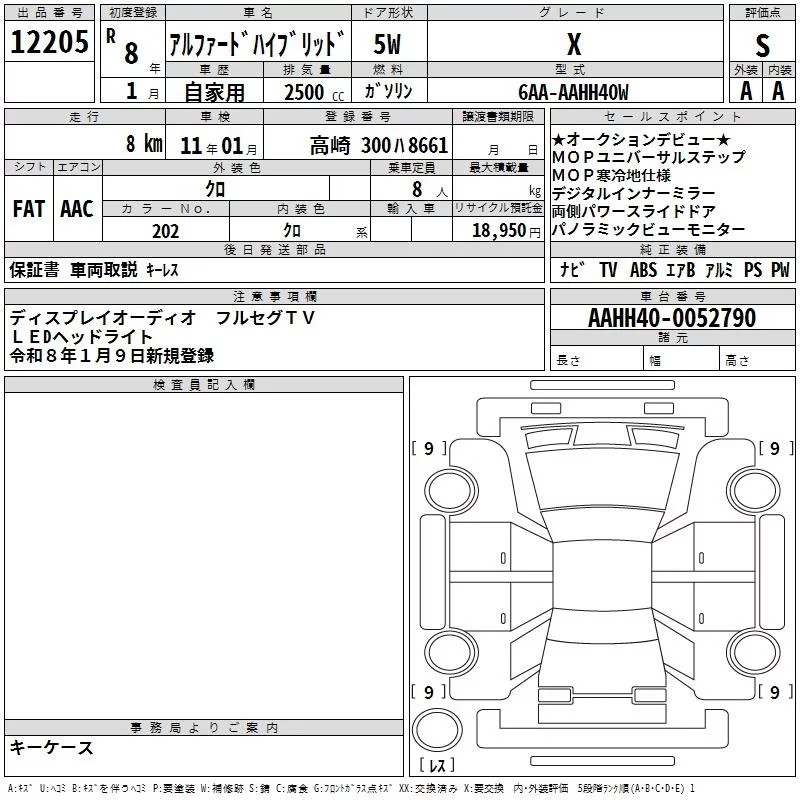Click the FAT shift type cell
The height and width of the screenshot is (800, 800).
pyautogui.click(x=28, y=209)
